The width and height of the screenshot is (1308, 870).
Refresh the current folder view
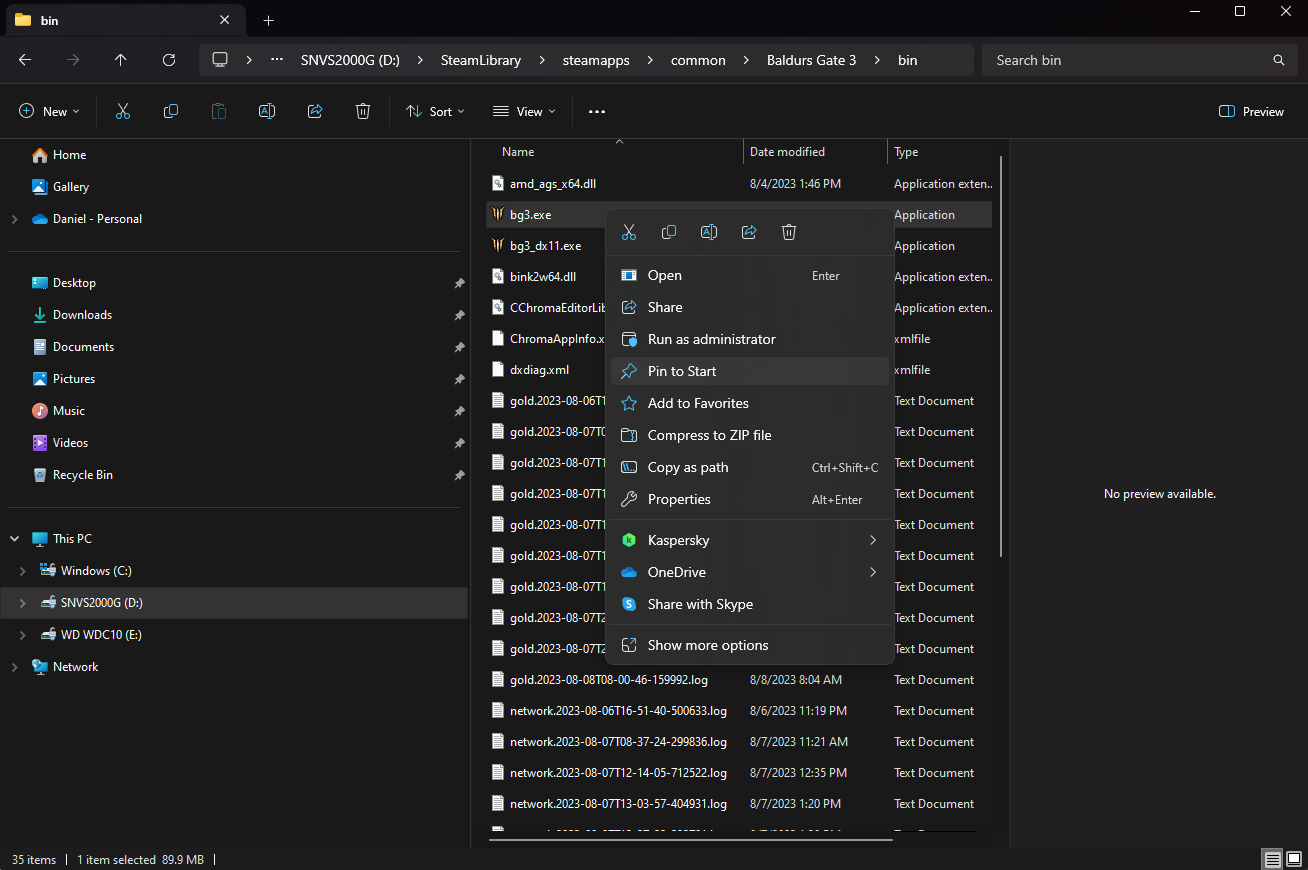point(169,60)
